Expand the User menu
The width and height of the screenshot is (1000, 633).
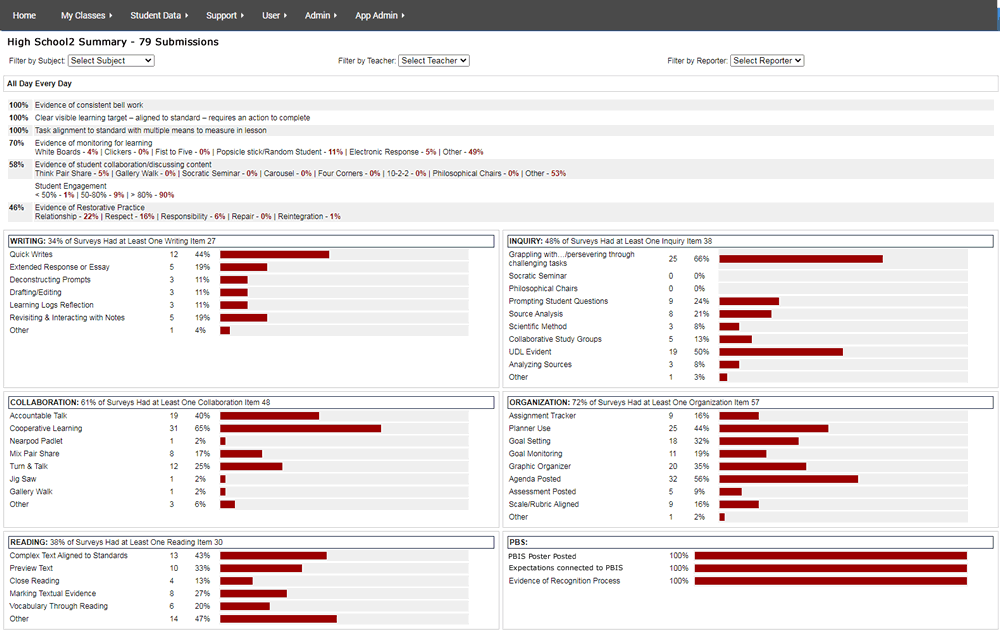(x=275, y=15)
